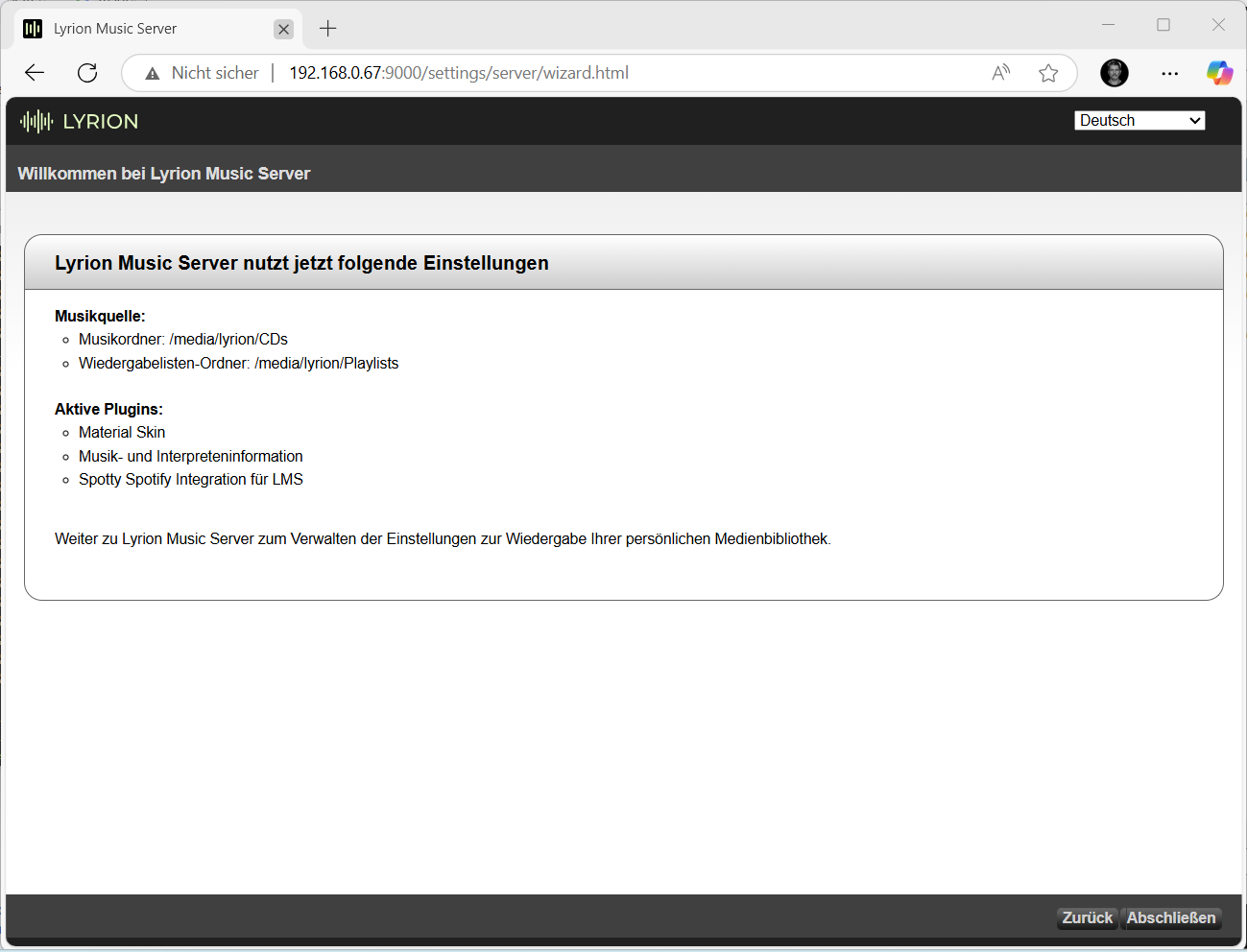Image resolution: width=1247 pixels, height=952 pixels.
Task: Minimize the browser window
Action: click(x=1108, y=25)
